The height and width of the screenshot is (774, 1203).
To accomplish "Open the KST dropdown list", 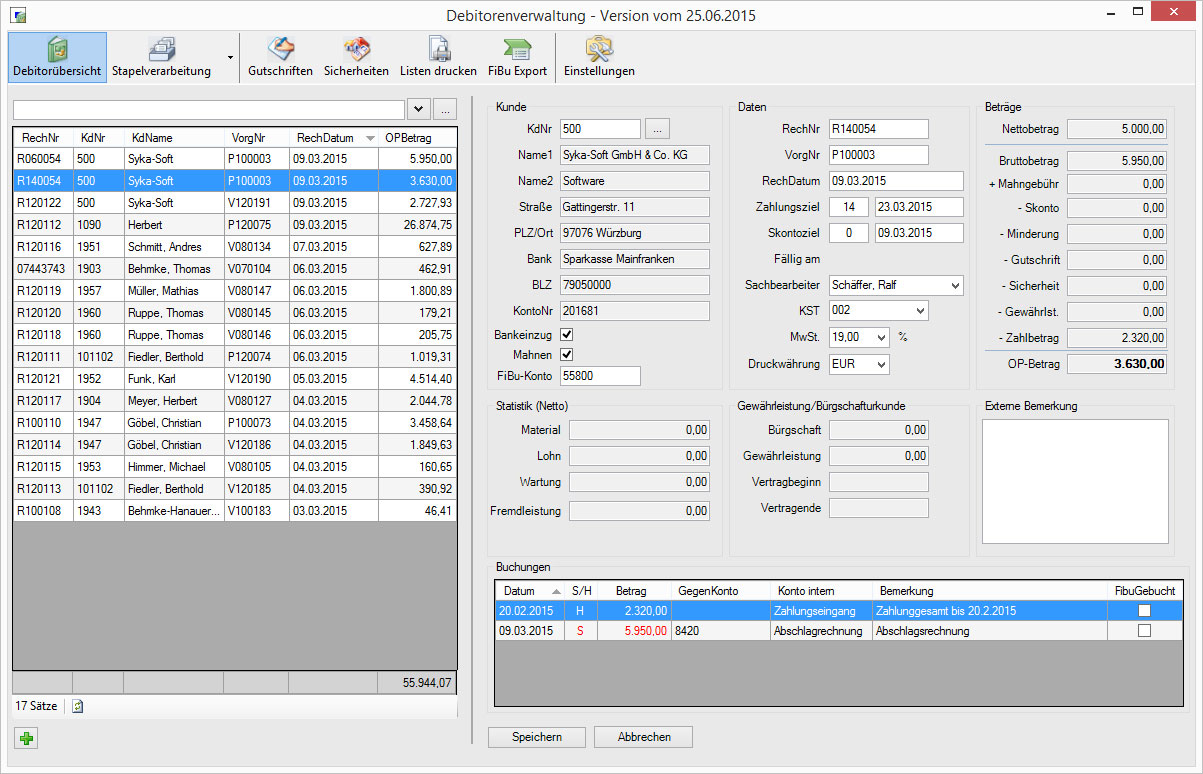I will [919, 311].
